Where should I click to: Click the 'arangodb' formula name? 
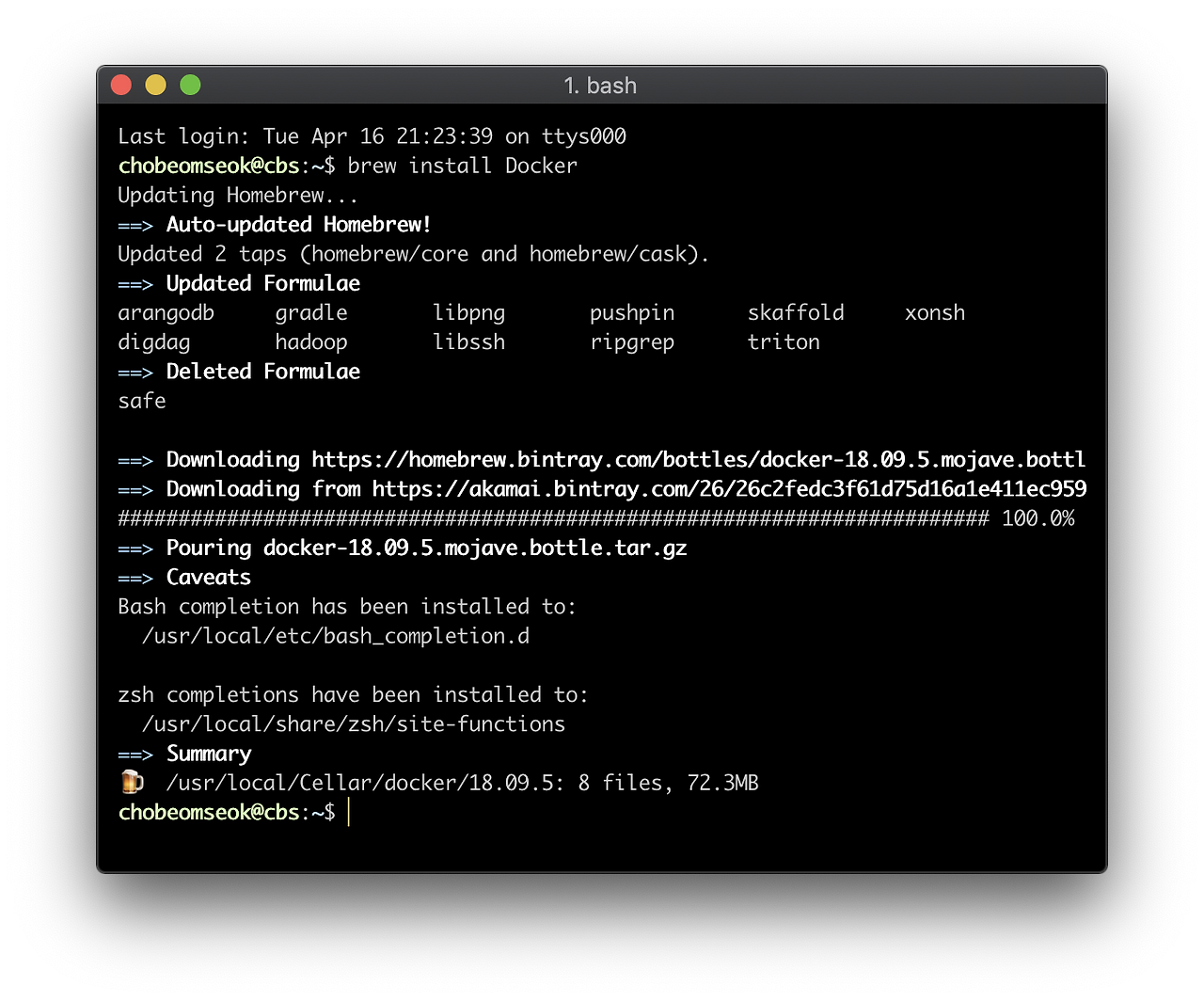click(166, 313)
